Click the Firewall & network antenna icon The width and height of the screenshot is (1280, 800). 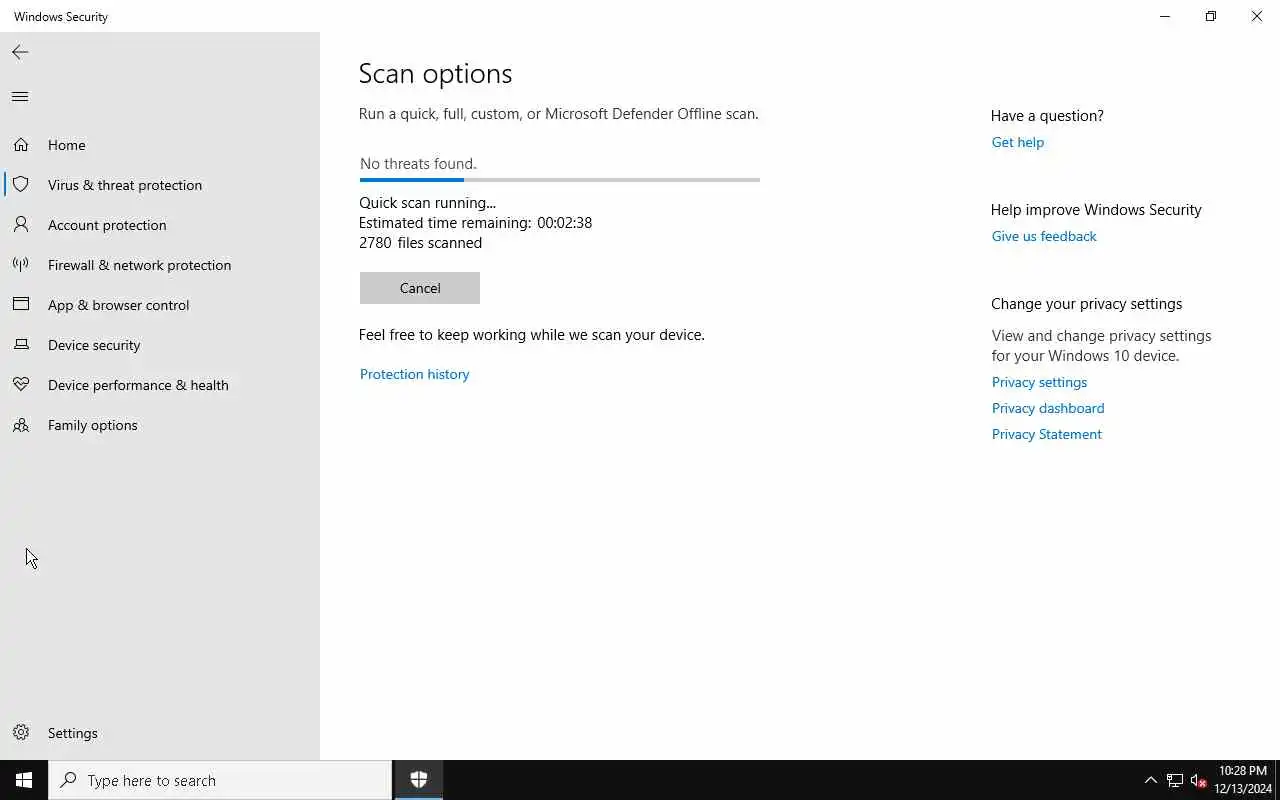[21, 265]
